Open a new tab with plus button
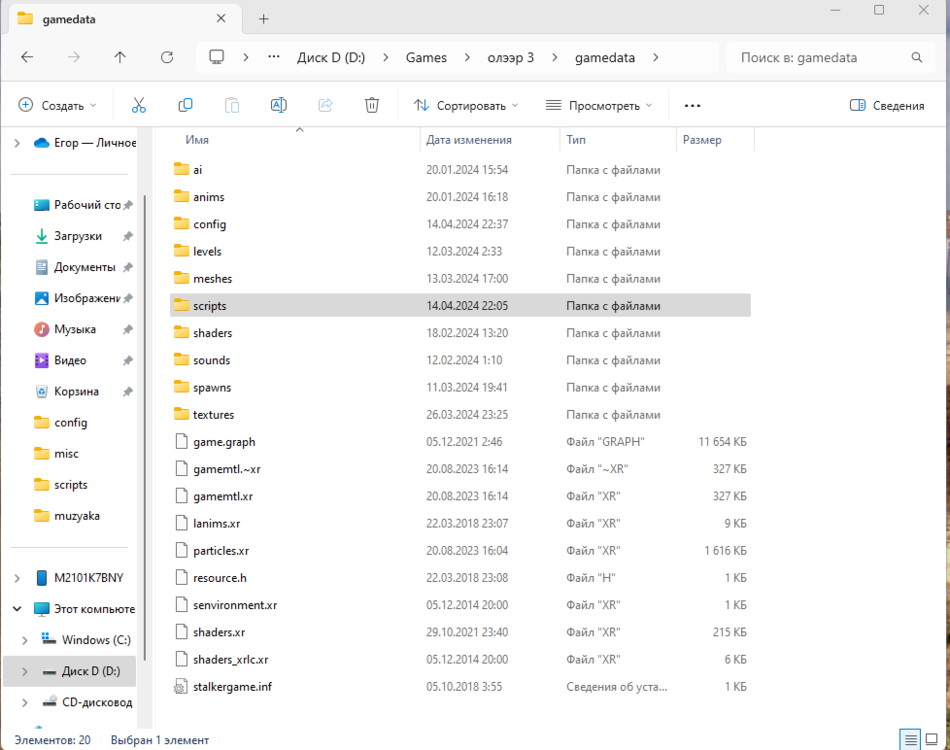This screenshot has width=950, height=750. pos(264,19)
